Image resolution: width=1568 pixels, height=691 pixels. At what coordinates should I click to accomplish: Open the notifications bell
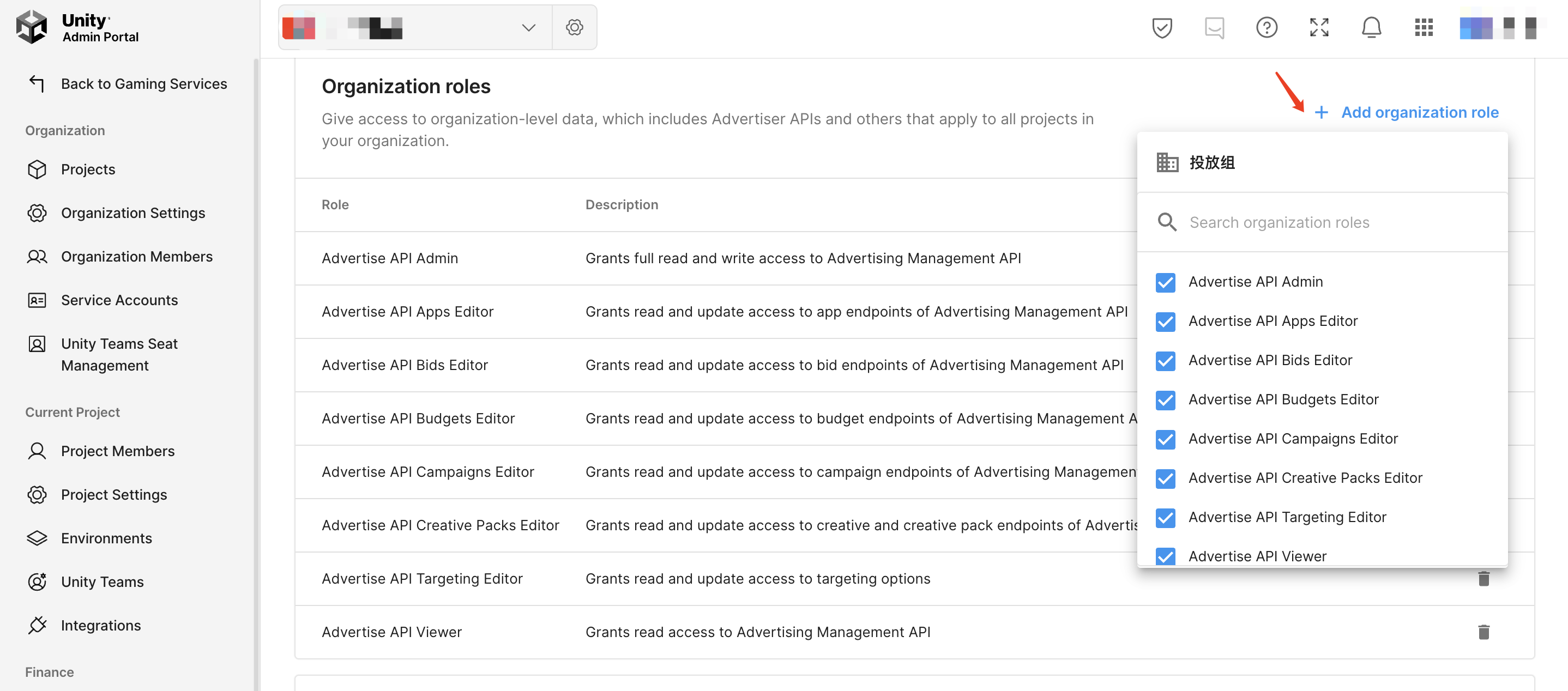pos(1371,27)
